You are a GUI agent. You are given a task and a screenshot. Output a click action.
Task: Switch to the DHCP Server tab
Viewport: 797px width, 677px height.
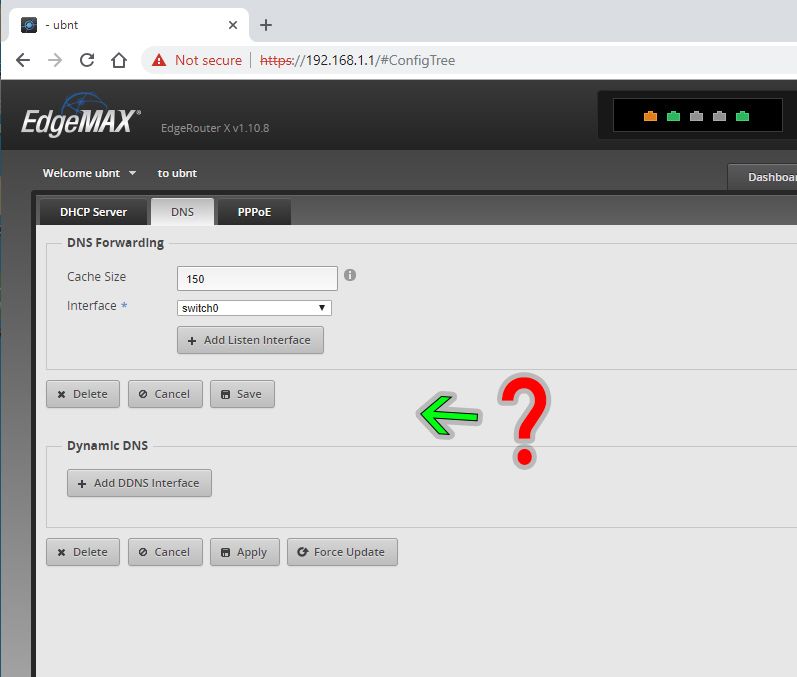point(93,212)
